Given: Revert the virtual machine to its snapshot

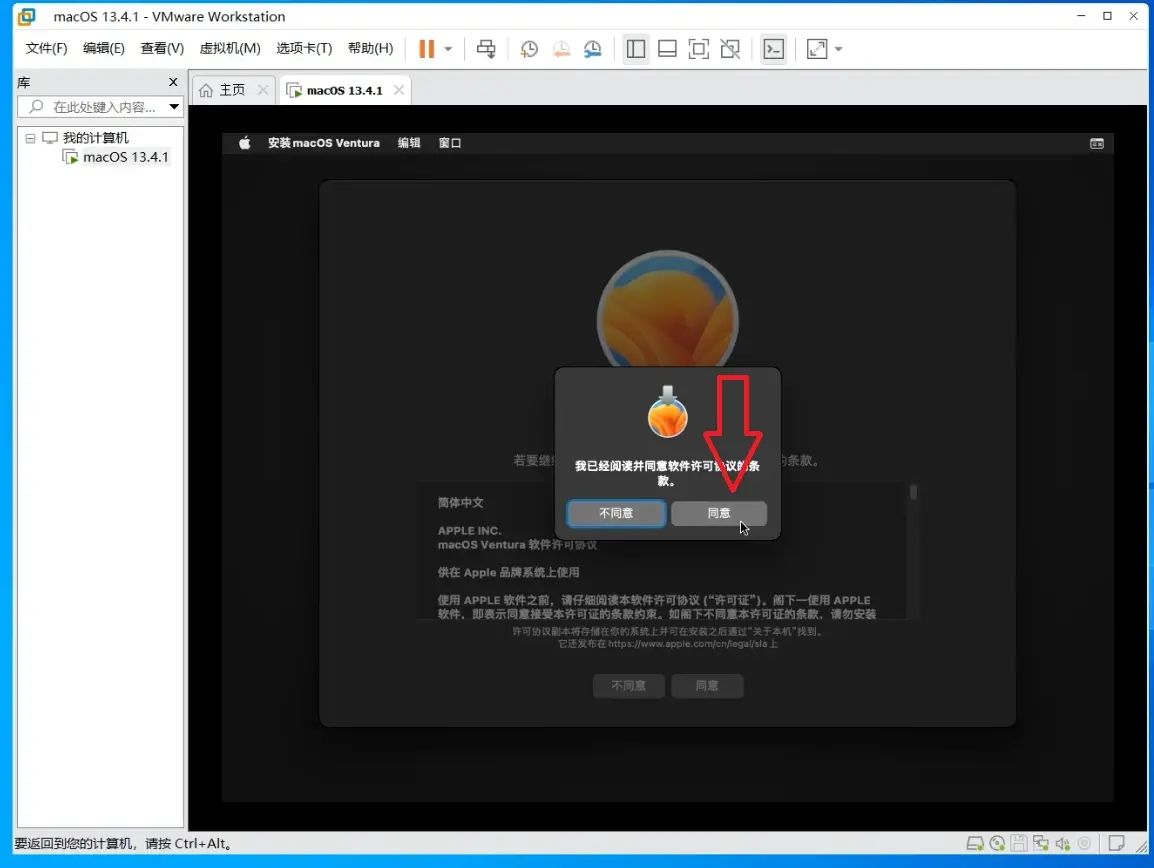Looking at the screenshot, I should tap(561, 49).
